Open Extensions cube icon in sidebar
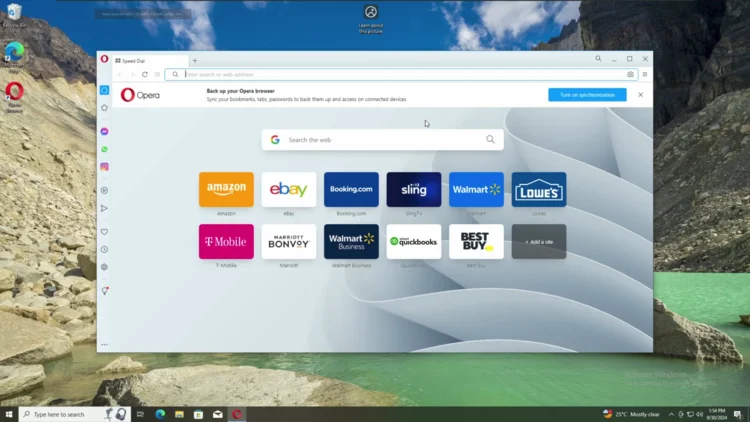The image size is (750, 422). (104, 267)
